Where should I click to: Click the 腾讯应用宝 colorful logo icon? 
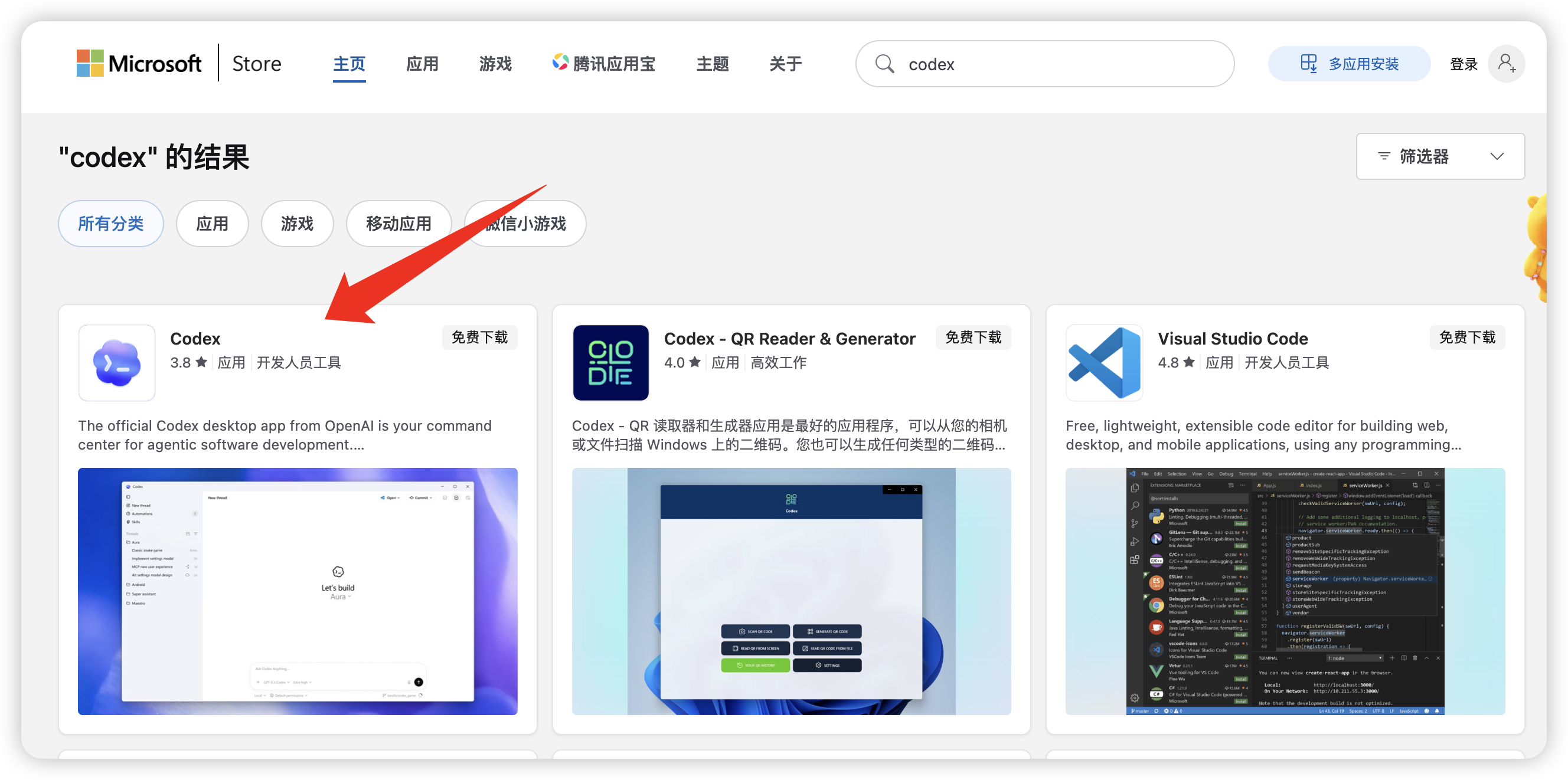pyautogui.click(x=560, y=62)
